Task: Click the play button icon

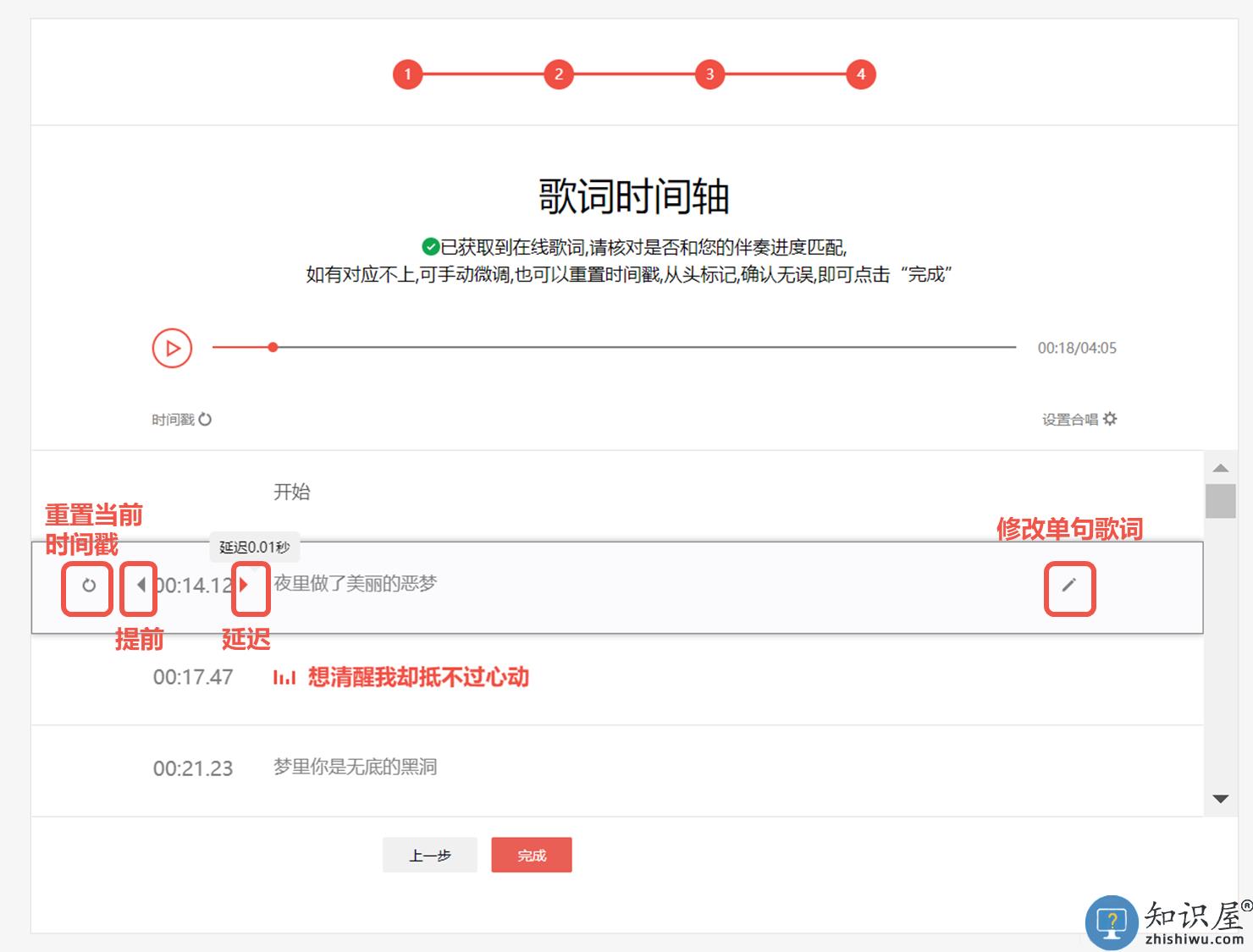Action: (x=173, y=348)
